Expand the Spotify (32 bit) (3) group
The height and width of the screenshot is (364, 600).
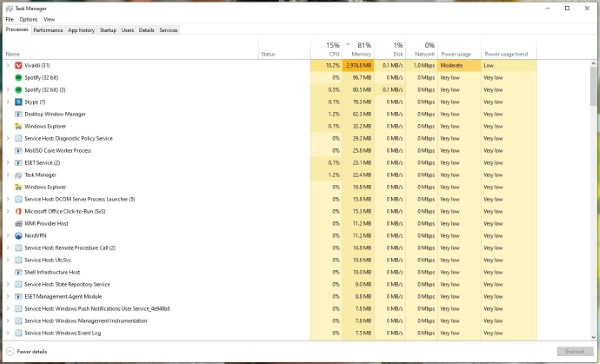tap(8, 90)
